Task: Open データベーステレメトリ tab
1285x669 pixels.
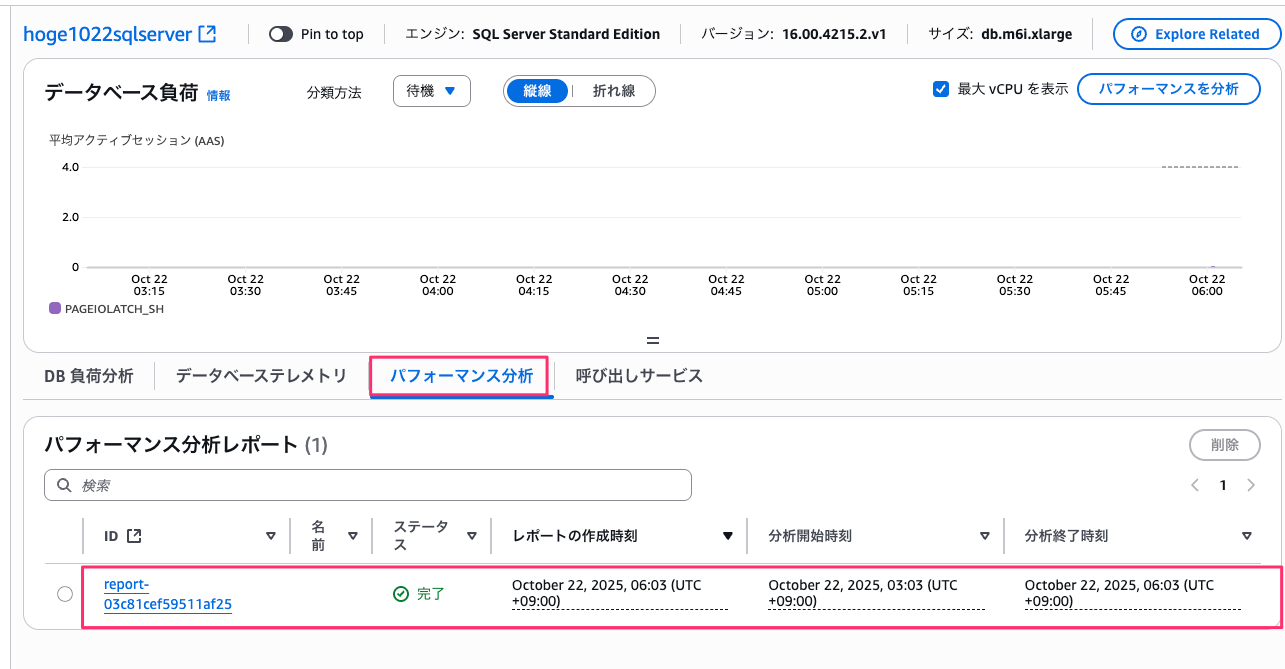Action: [261, 376]
